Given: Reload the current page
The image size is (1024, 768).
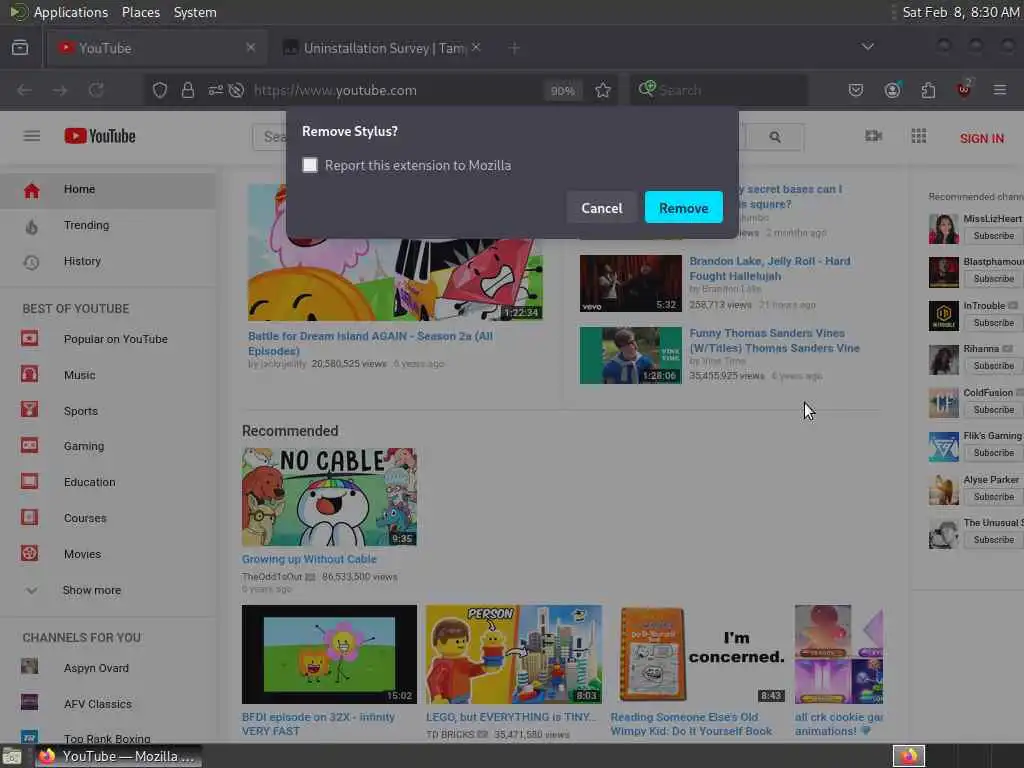Looking at the screenshot, I should (96, 90).
